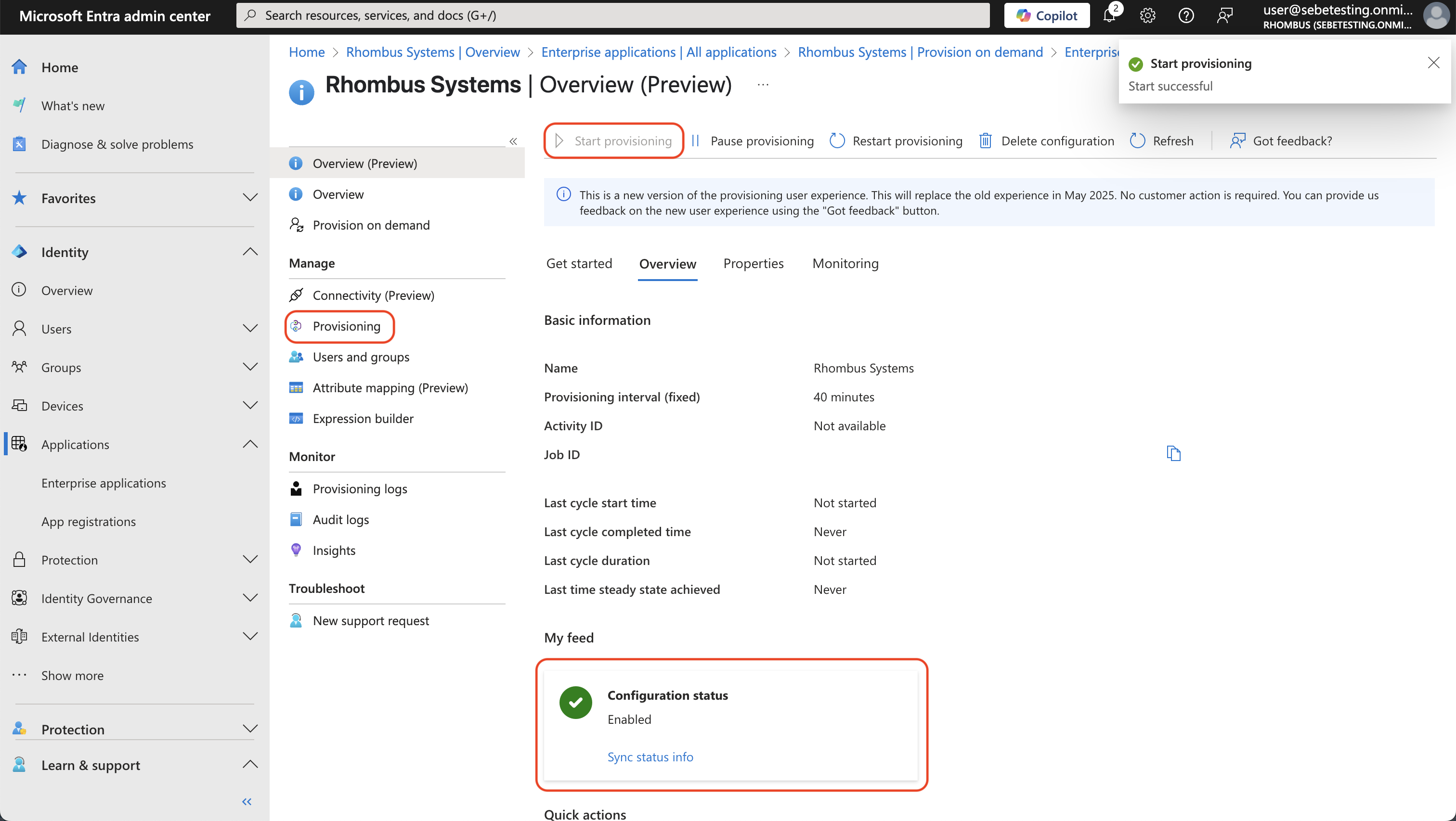Switch to the Get started tab
This screenshot has height=821, width=1456.
tap(579, 263)
